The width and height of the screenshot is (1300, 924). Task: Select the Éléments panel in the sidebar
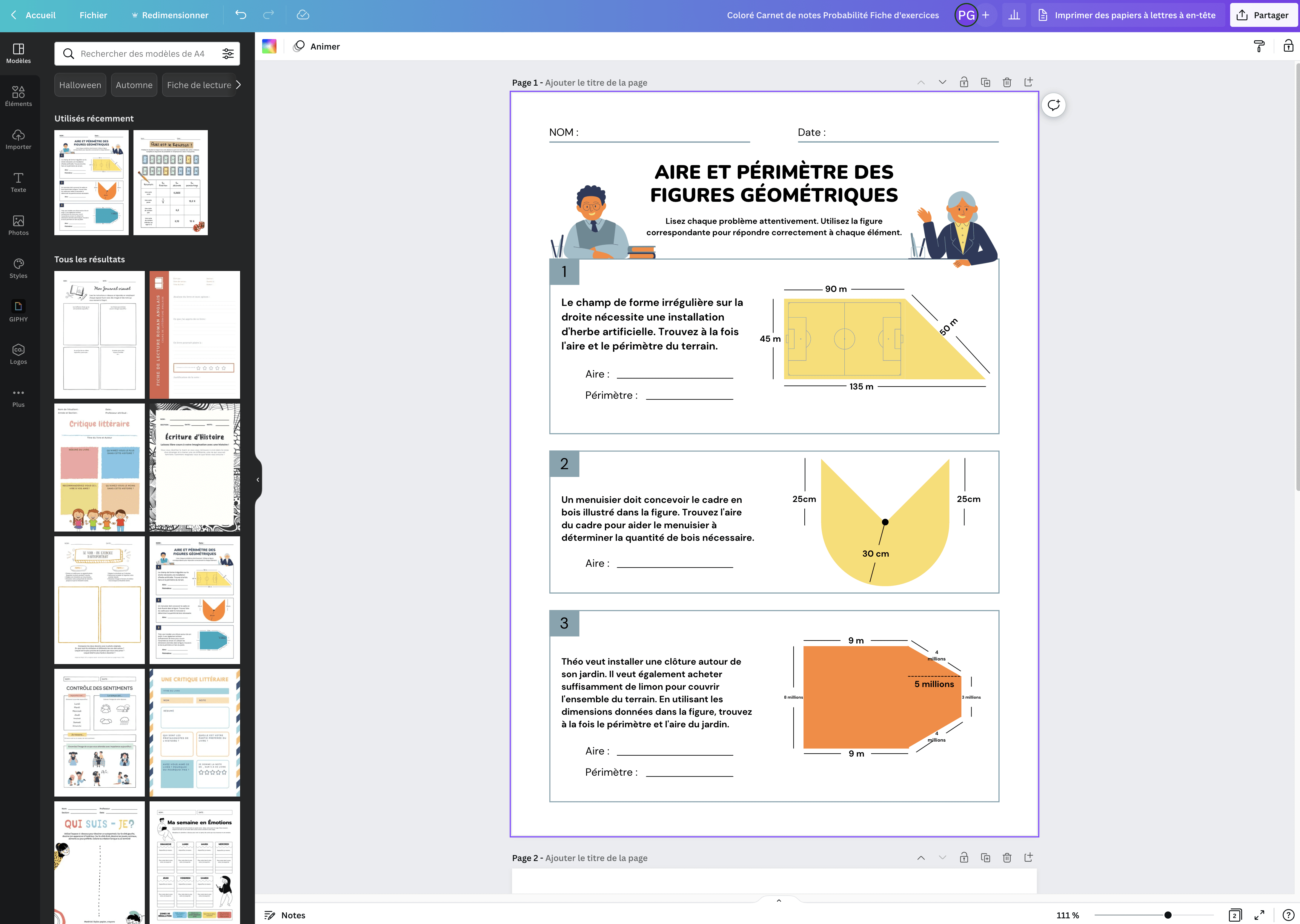[x=18, y=96]
